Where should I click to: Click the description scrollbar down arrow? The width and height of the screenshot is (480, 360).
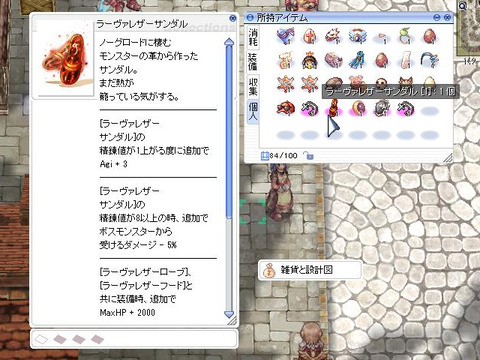tap(229, 314)
